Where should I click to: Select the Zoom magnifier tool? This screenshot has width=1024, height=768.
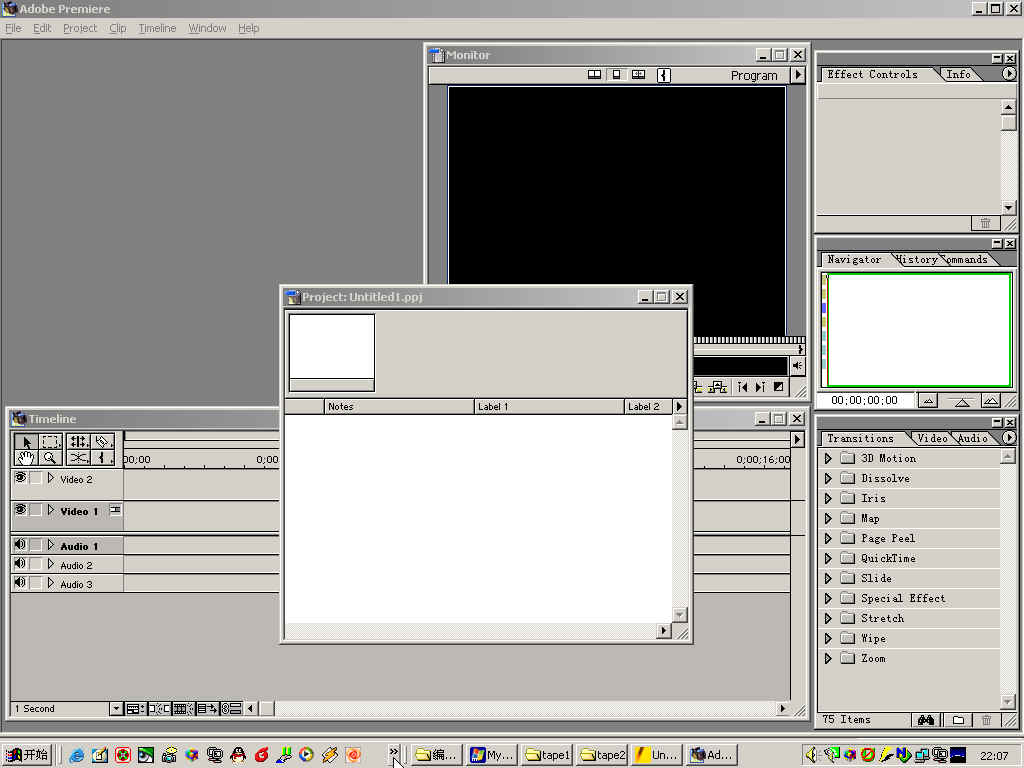51,458
